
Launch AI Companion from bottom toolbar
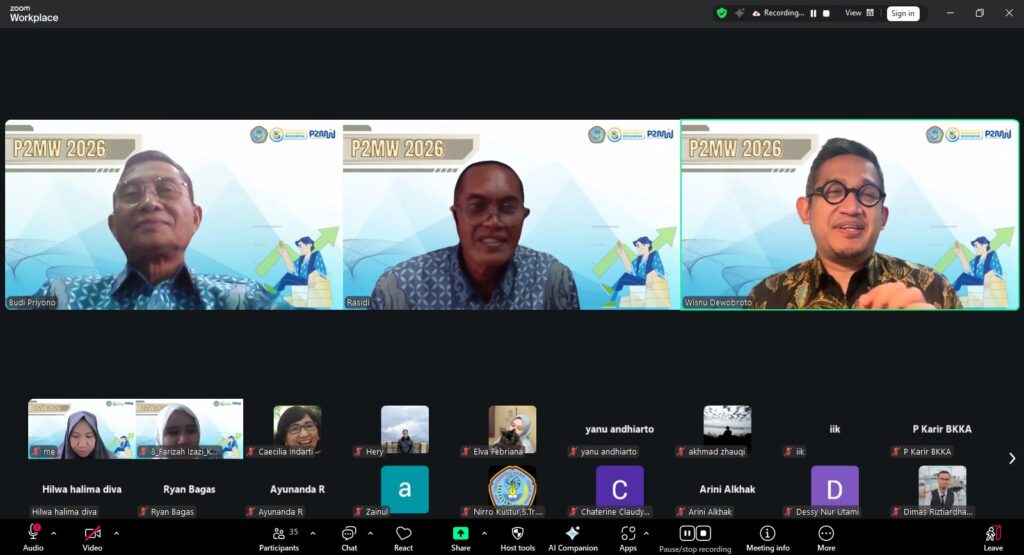pyautogui.click(x=572, y=535)
